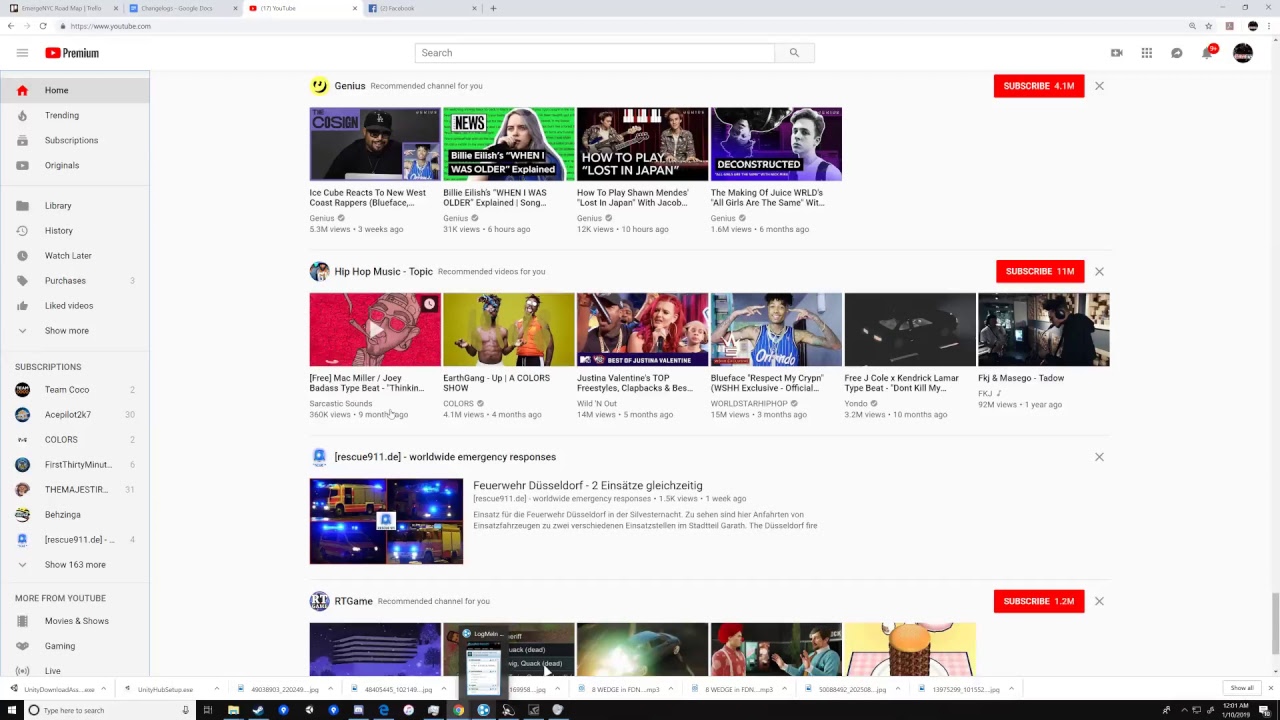
Task: Open the YouTube apps grid
Action: pyautogui.click(x=1146, y=53)
